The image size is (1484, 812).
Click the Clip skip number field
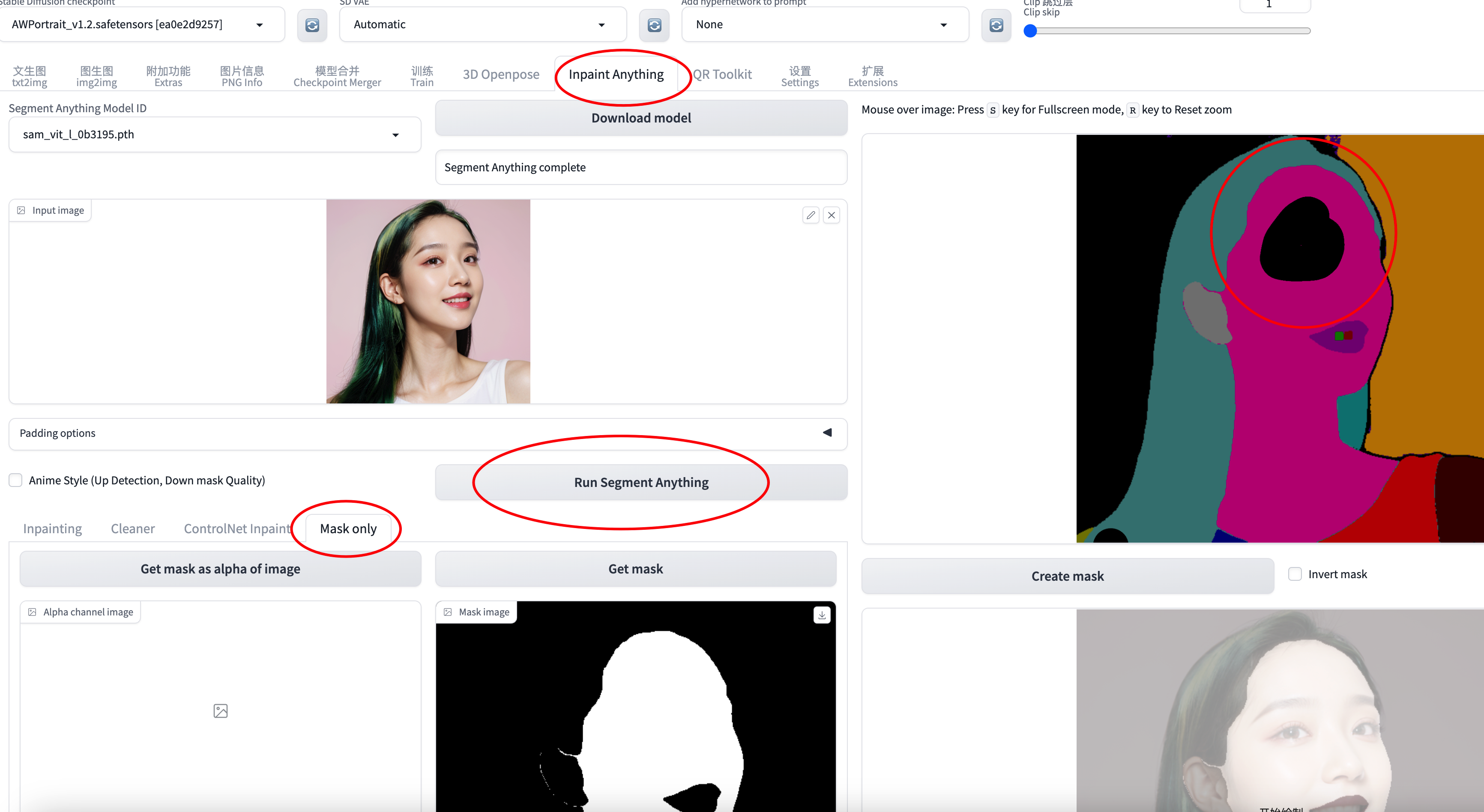click(1275, 5)
